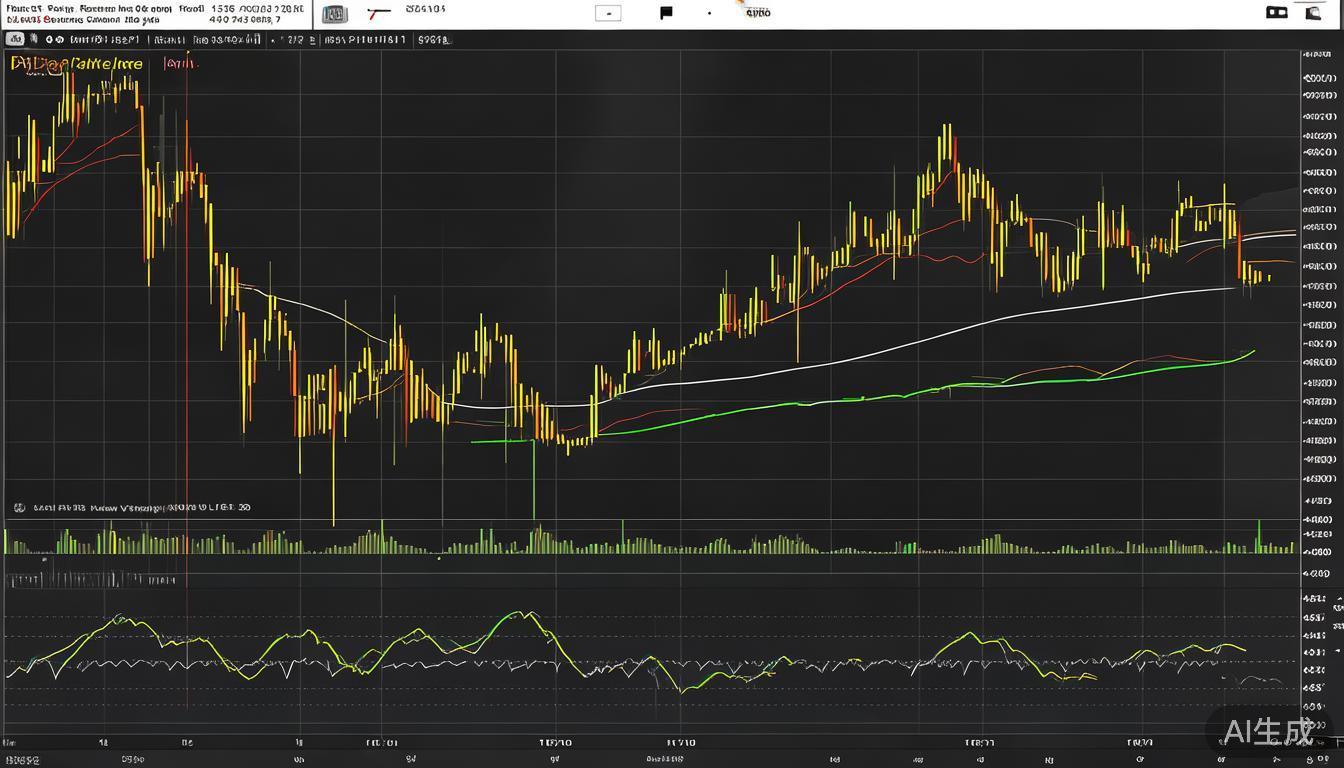1344x768 pixels.
Task: Click the volume indicator label text
Action: (x=140, y=507)
